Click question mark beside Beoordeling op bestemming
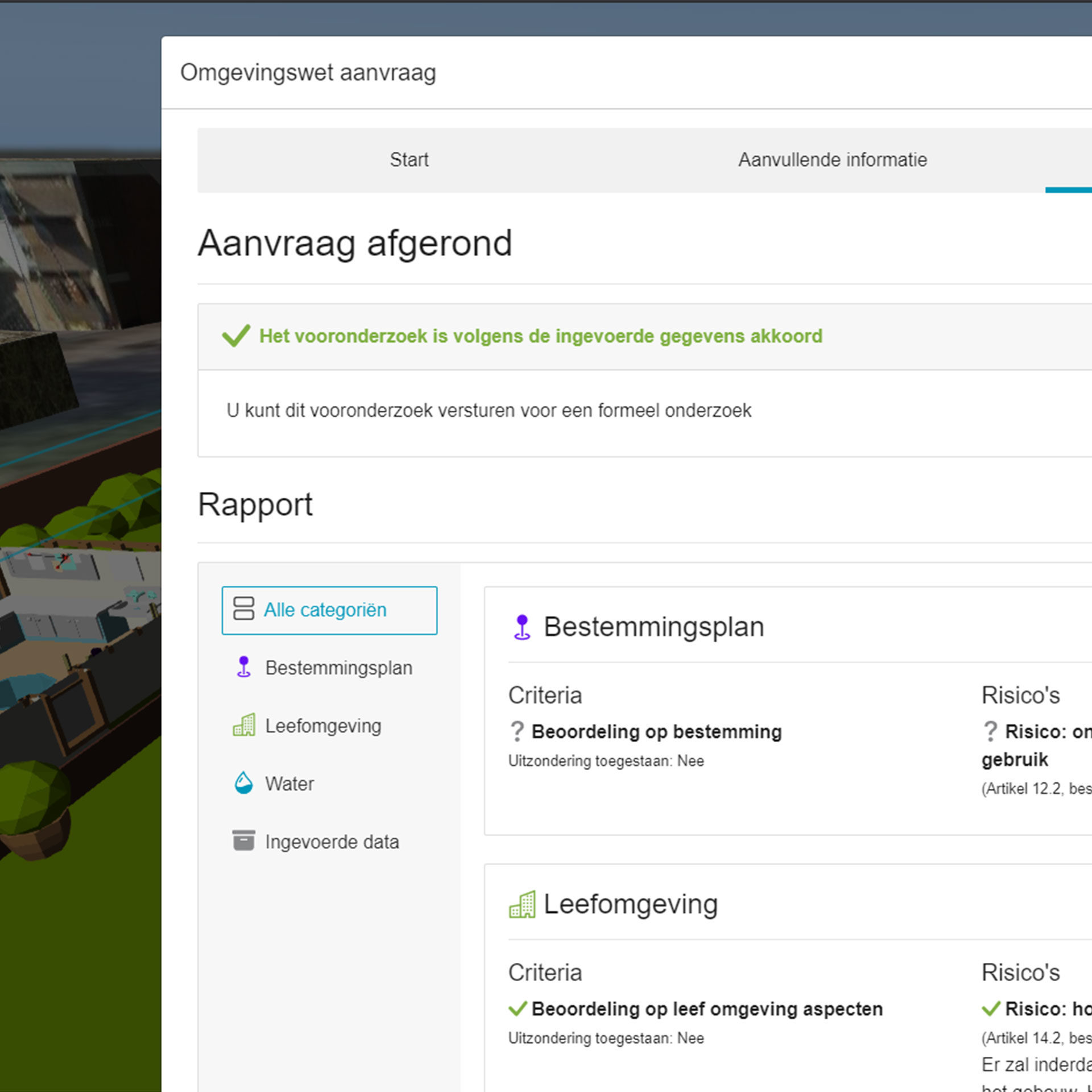1092x1092 pixels. pos(517,731)
